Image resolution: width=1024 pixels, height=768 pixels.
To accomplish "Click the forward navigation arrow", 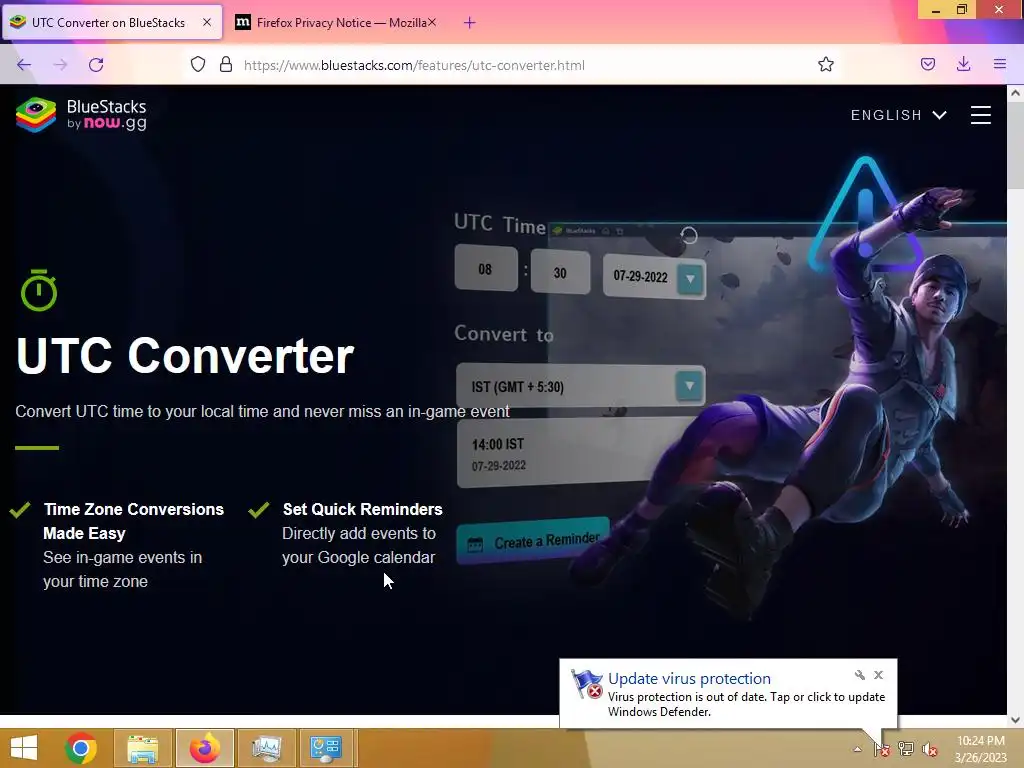I will pyautogui.click(x=60, y=65).
